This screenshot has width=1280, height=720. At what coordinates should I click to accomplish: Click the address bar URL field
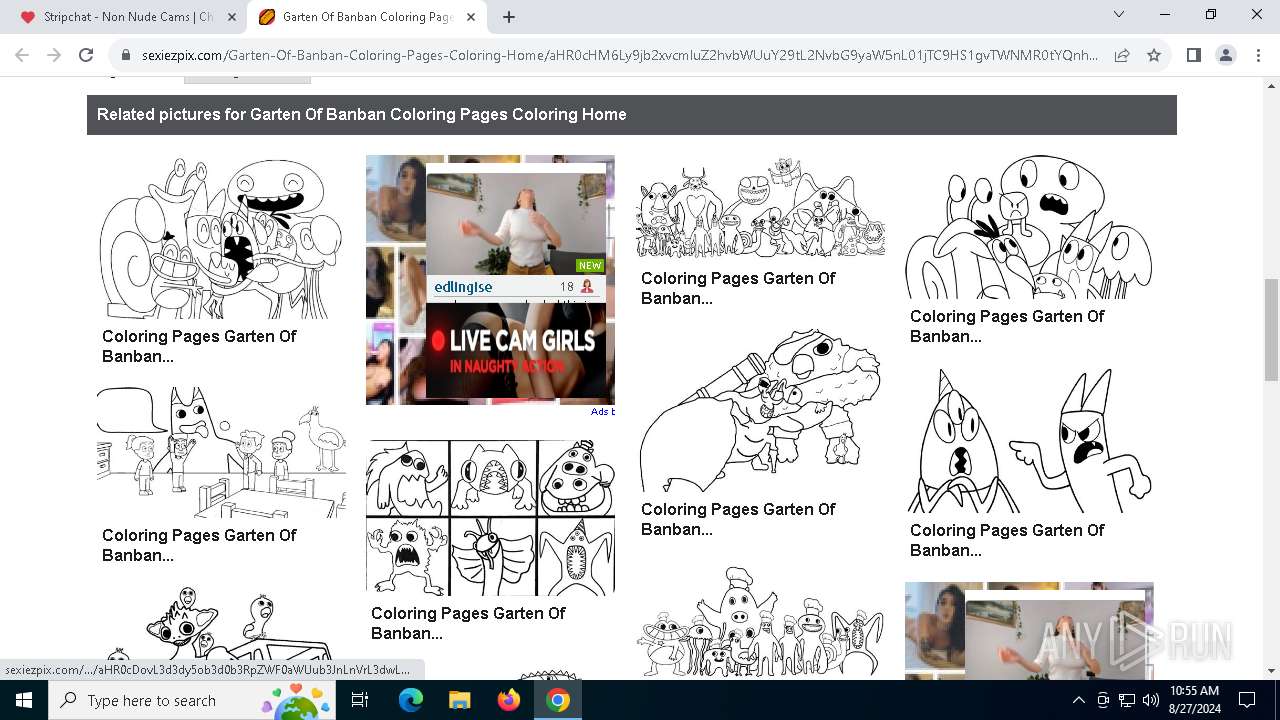pos(620,56)
